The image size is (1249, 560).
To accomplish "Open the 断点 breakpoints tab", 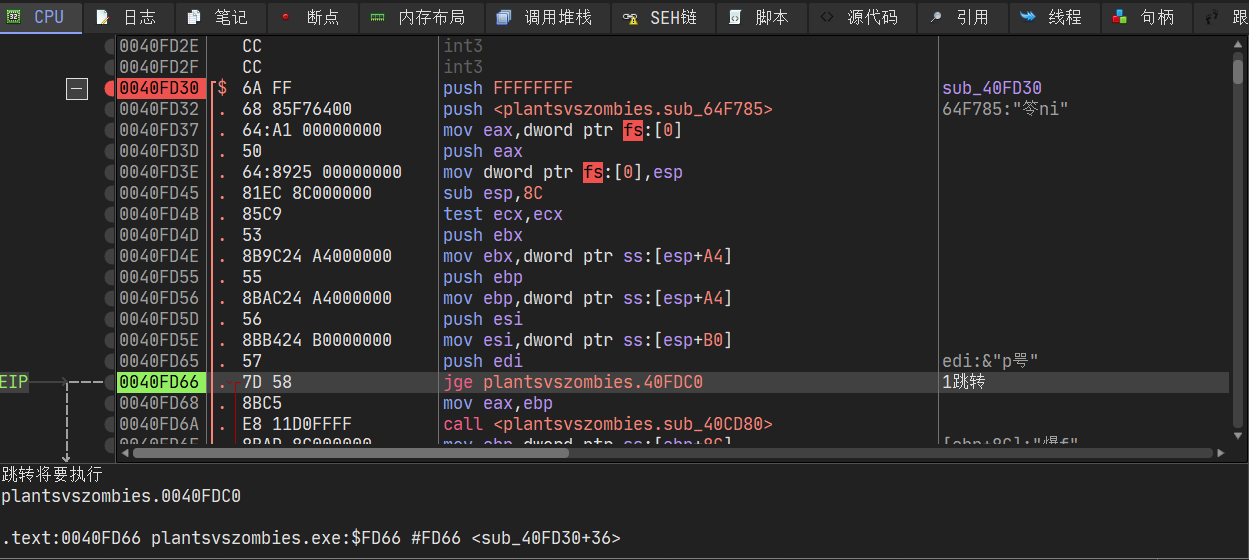I will tap(312, 17).
